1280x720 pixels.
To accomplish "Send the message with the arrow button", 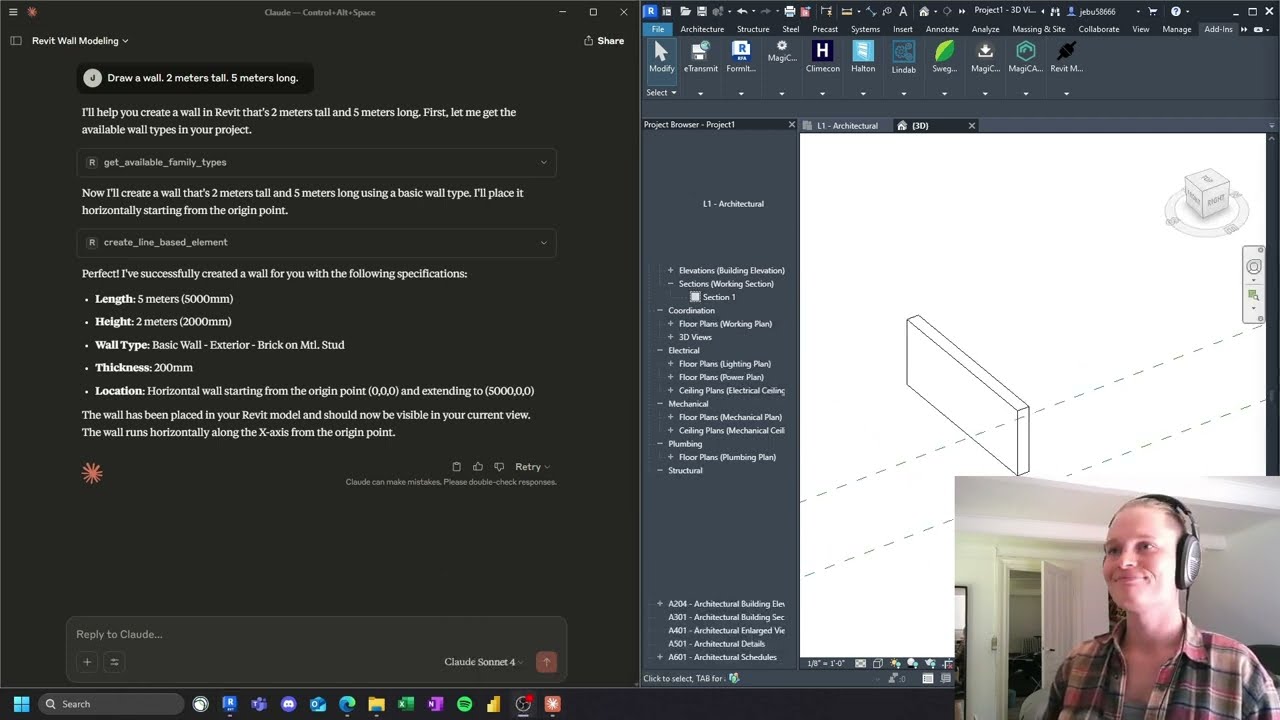I will tap(546, 662).
